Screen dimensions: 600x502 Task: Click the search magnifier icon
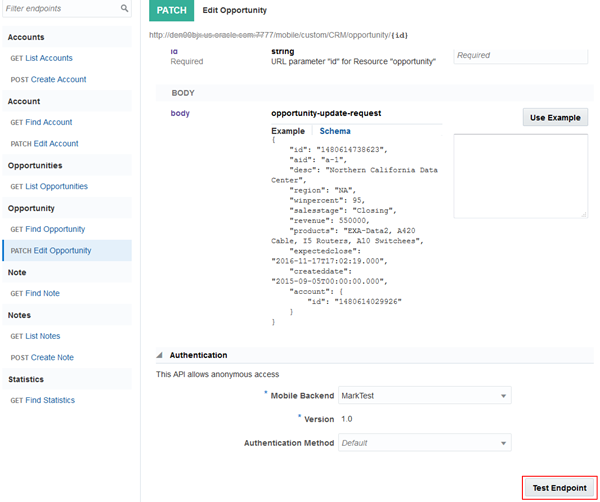click(x=124, y=8)
